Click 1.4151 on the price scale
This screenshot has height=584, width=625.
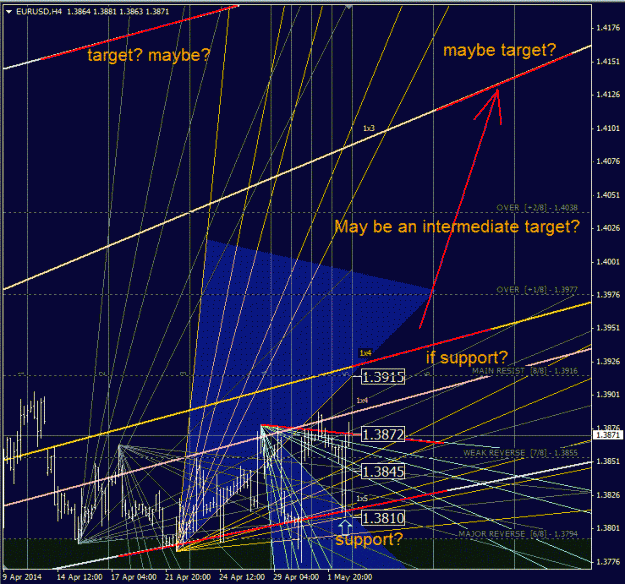point(608,61)
